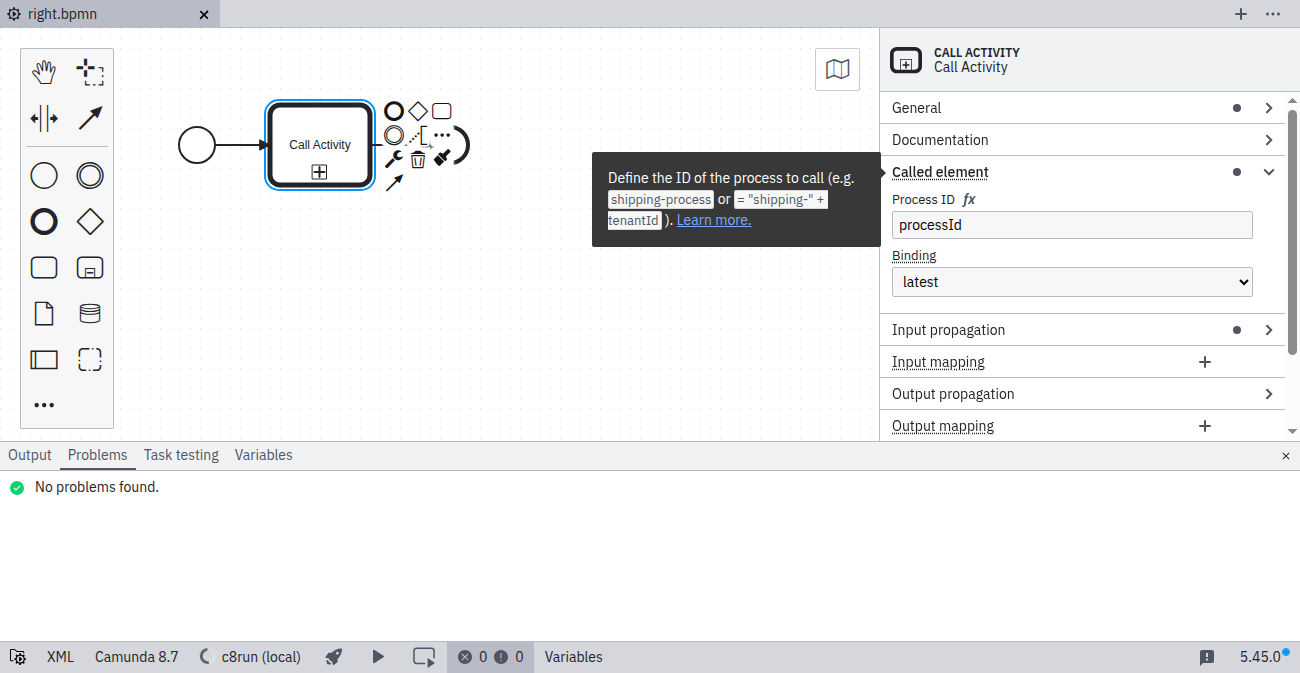Collapse the Called element section

(1268, 171)
